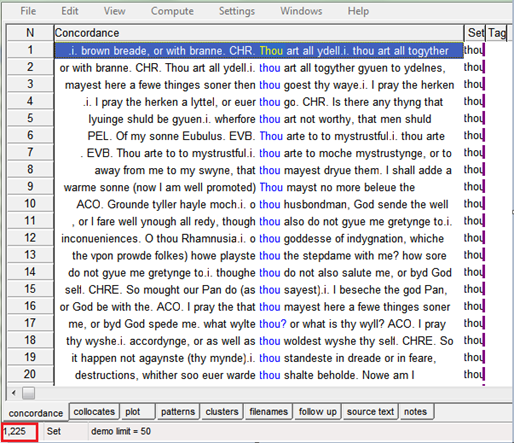Click the 1,225 entry count in status bar
Image resolution: width=514 pixels, height=443 pixels.
click(19, 432)
